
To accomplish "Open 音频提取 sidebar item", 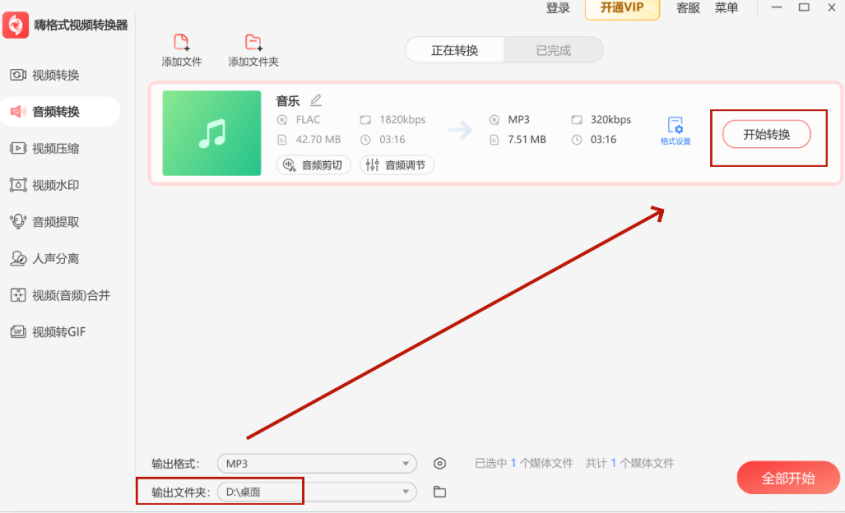I will (45, 221).
